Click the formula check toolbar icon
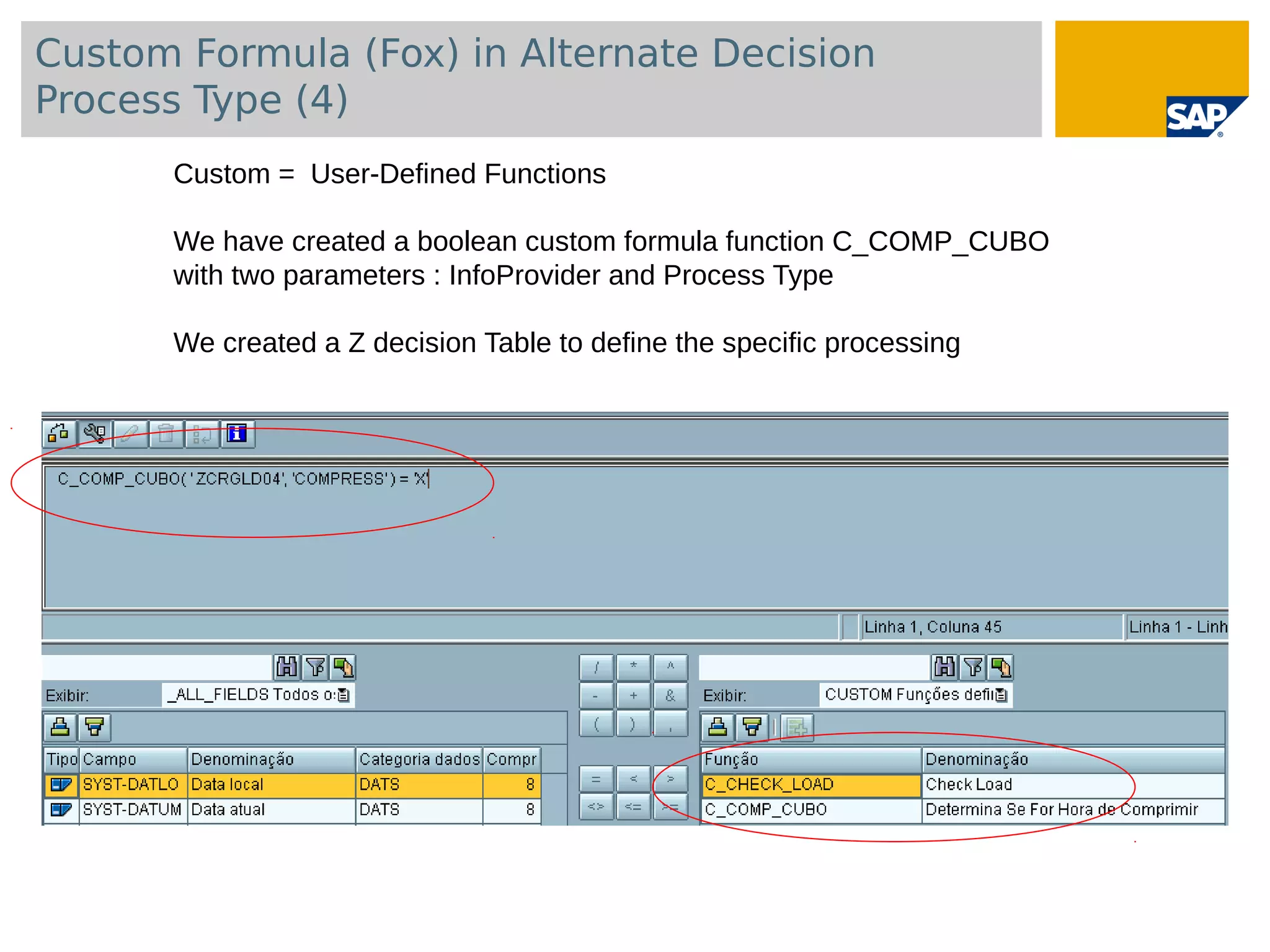This screenshot has height=952, width=1270. (x=59, y=433)
